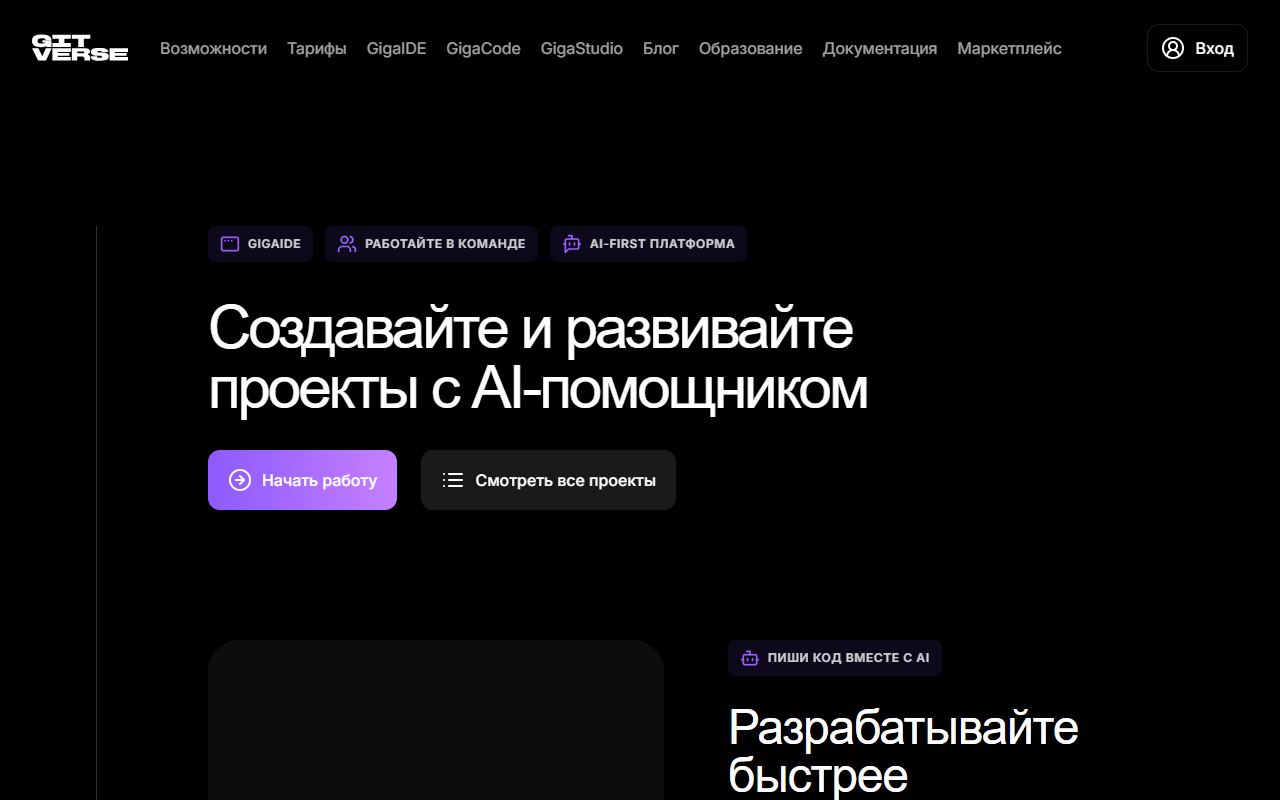Screen dimensions: 1280x800
Task: Click the Вход login button
Action: [x=1197, y=48]
